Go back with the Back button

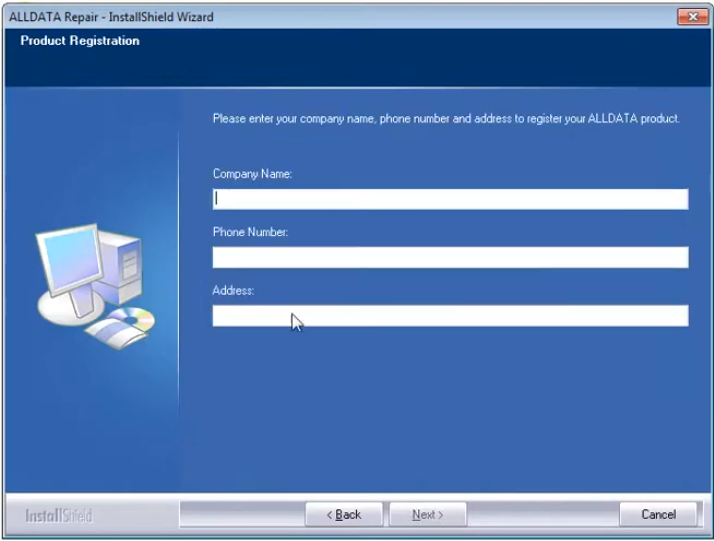[344, 515]
